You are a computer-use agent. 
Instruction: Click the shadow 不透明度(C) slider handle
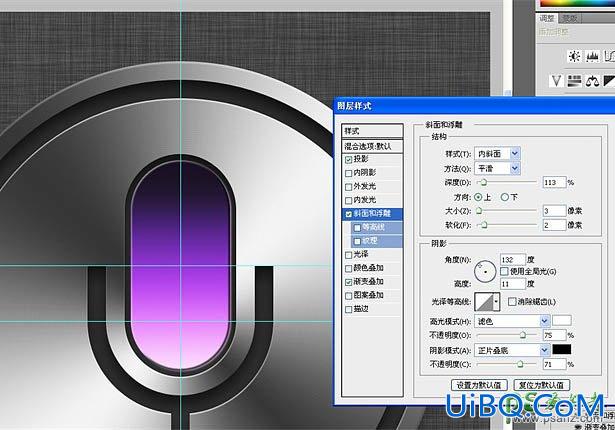pos(520,364)
